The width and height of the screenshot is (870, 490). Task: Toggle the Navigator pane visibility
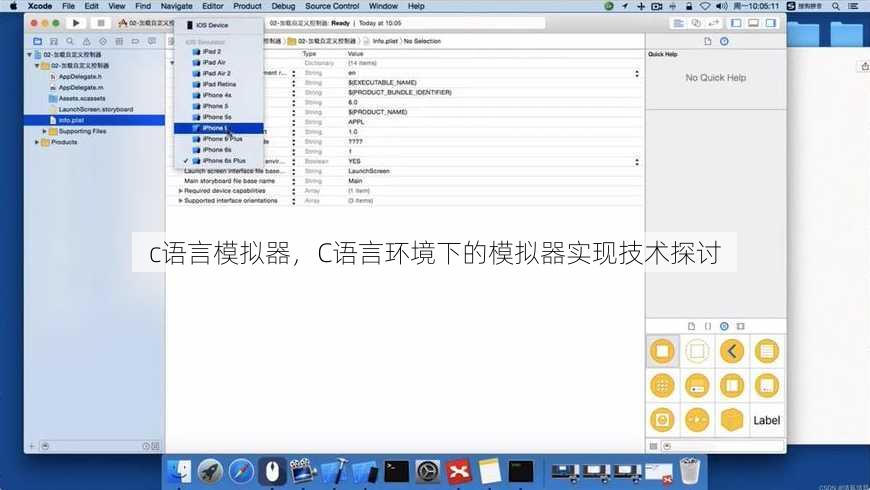[736, 23]
